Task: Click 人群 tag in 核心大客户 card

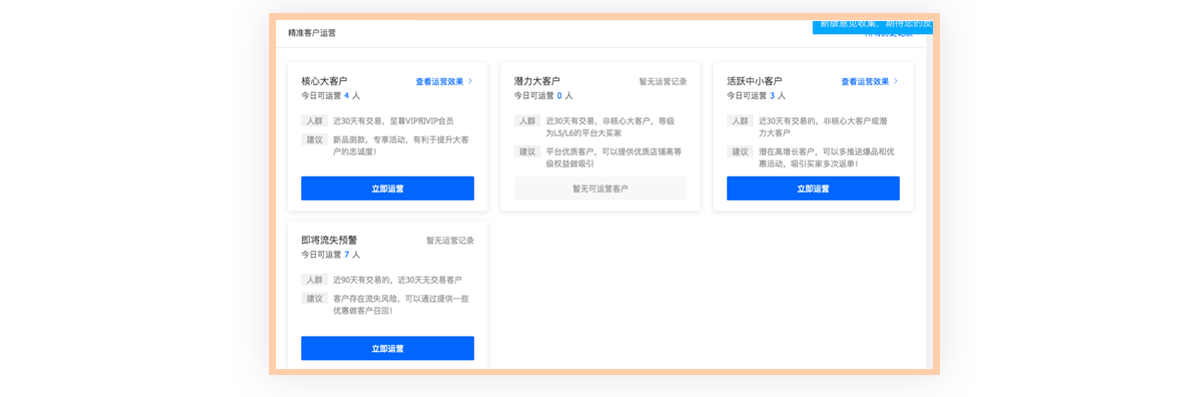Action: click(x=315, y=121)
